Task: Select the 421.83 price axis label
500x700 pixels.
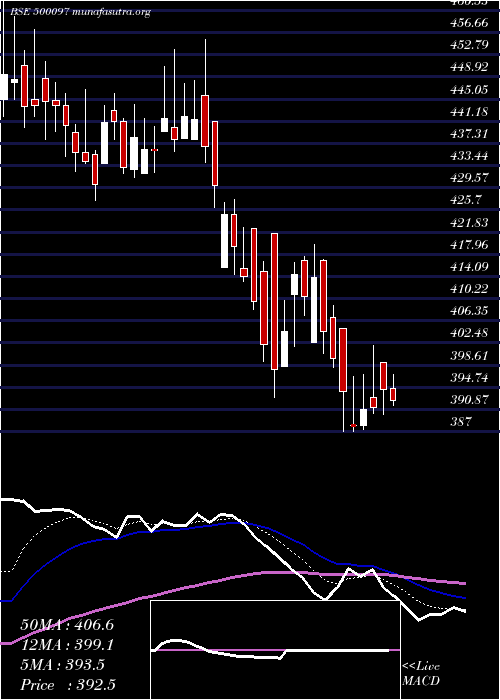Action: [x=468, y=222]
